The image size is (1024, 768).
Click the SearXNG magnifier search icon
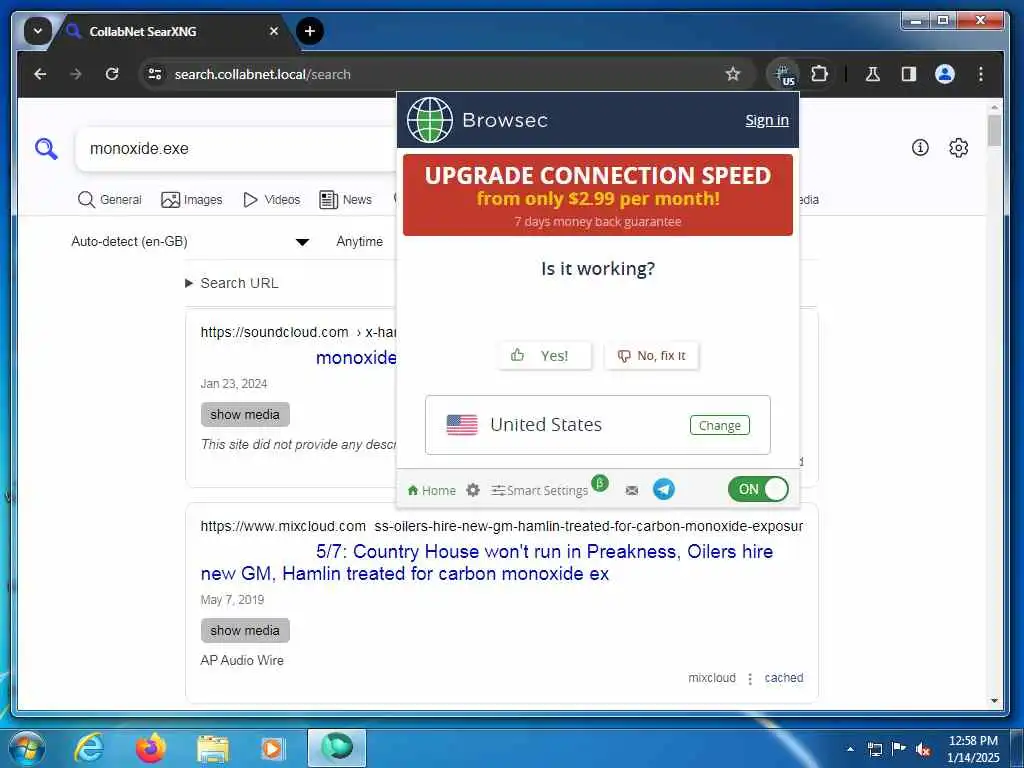(46, 149)
